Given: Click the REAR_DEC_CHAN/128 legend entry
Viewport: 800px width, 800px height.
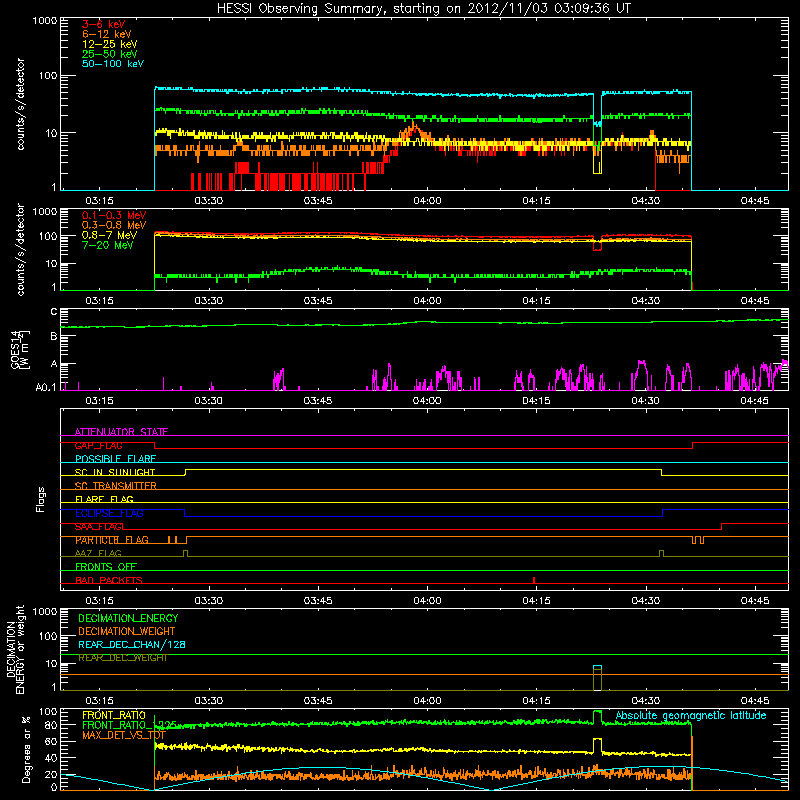Looking at the screenshot, I should click(132, 644).
